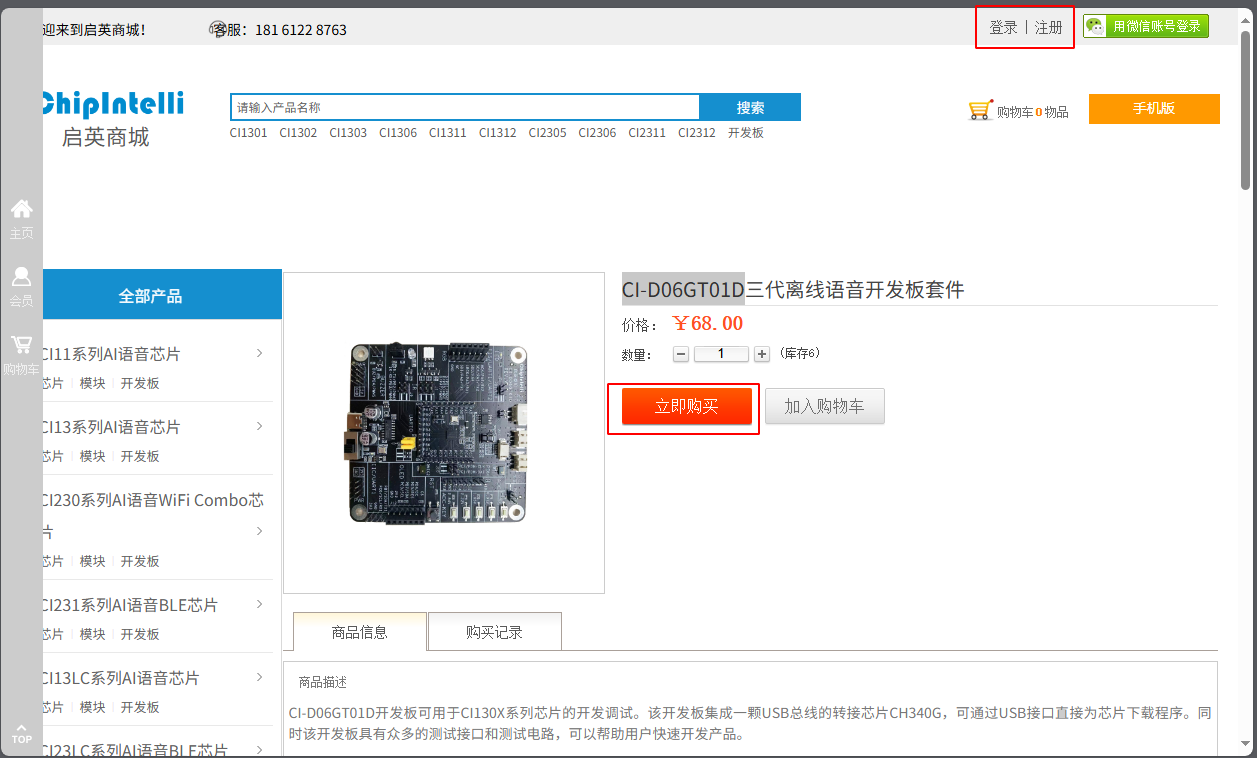Increase quantity with the plus button
Image resolution: width=1257 pixels, height=758 pixels.
click(762, 354)
